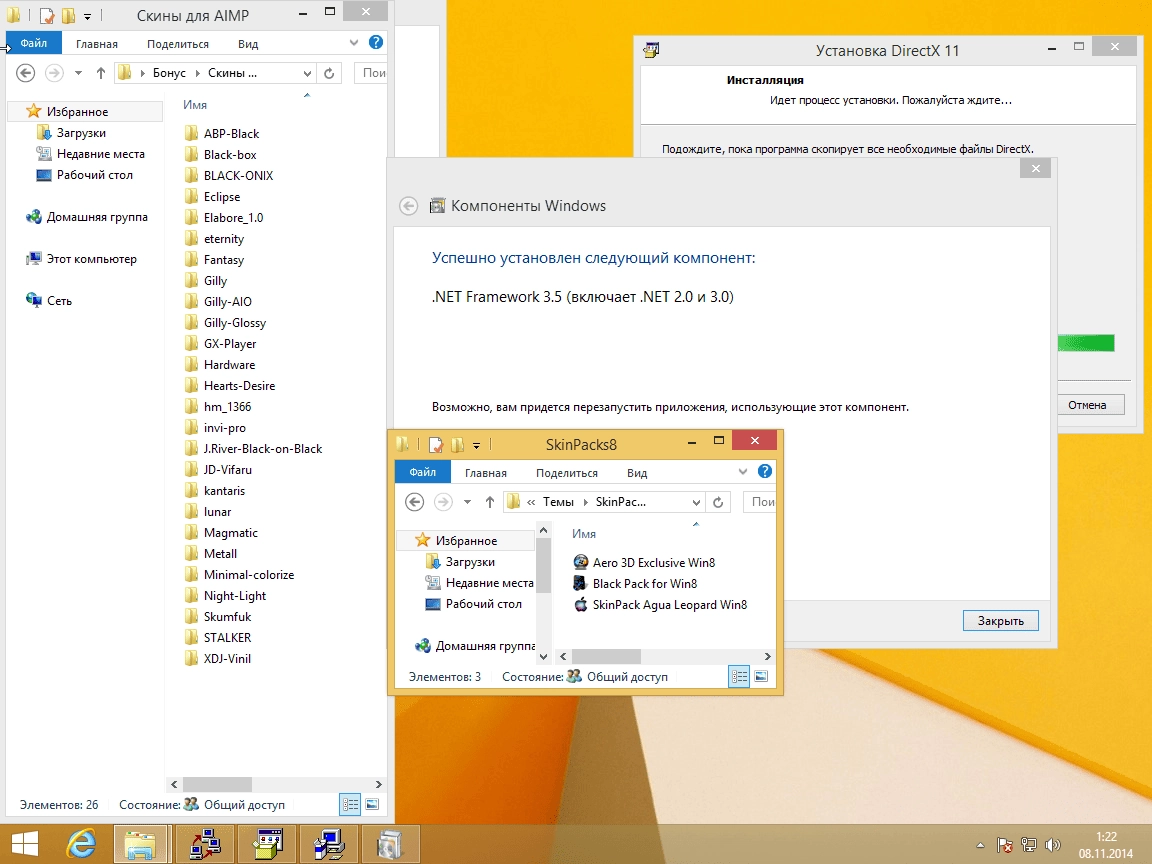This screenshot has width=1152, height=864.
Task: Open Файл menu in Скины для AIMP
Action: pyautogui.click(x=34, y=43)
